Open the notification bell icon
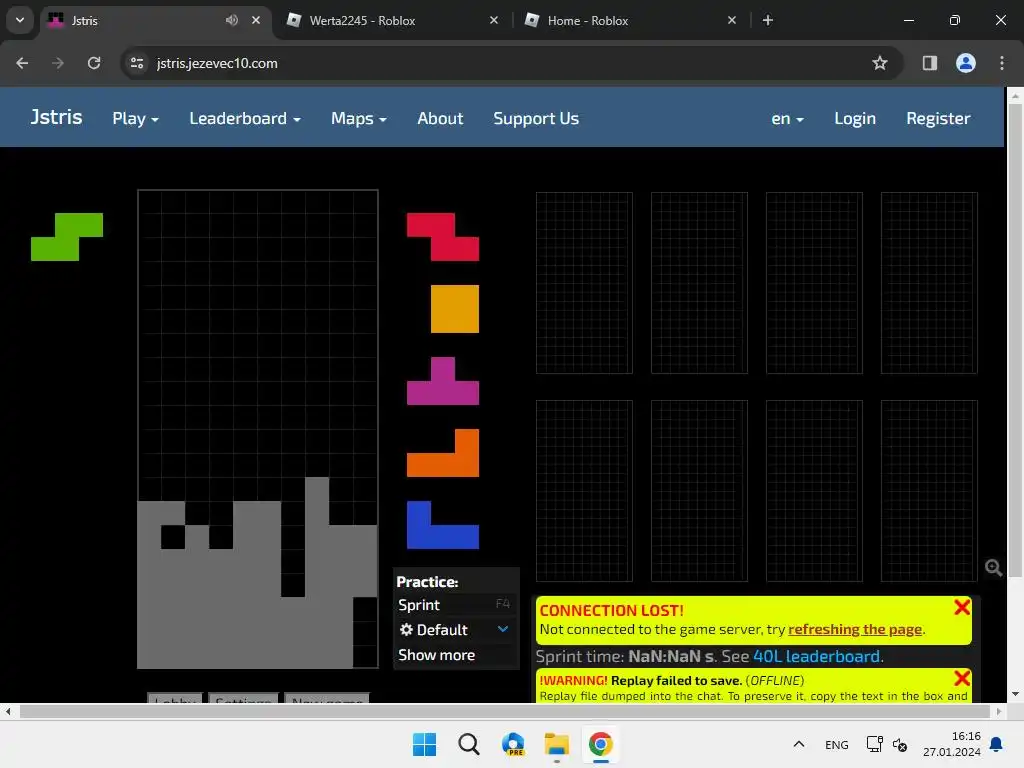This screenshot has height=768, width=1024. click(996, 744)
